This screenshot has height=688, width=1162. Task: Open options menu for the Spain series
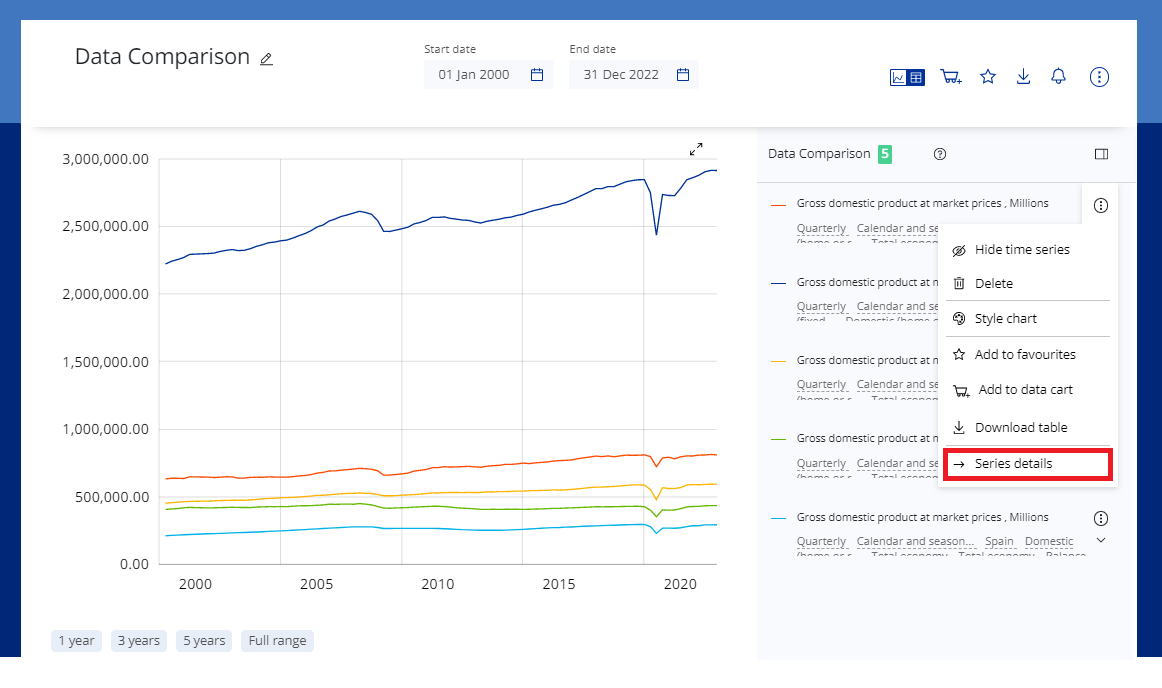[x=1101, y=518]
